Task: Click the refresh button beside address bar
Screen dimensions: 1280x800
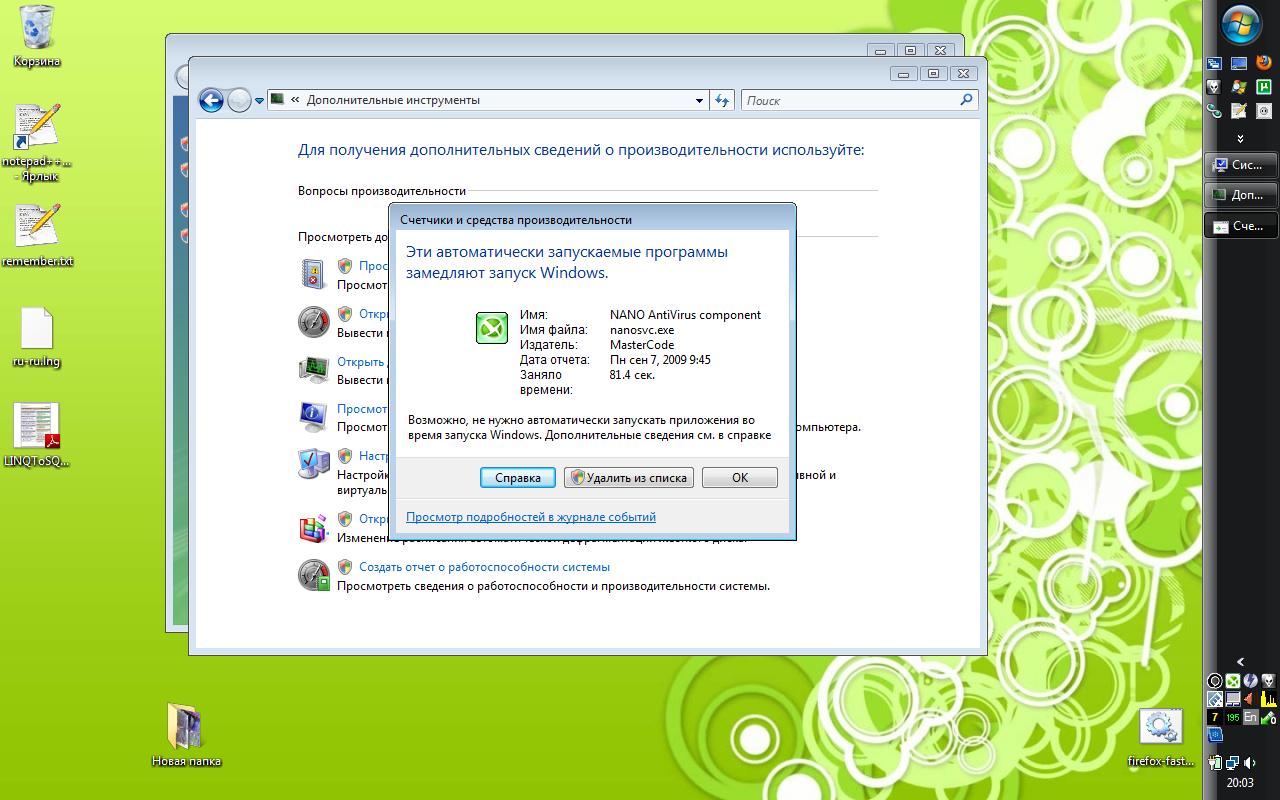Action: pyautogui.click(x=722, y=100)
